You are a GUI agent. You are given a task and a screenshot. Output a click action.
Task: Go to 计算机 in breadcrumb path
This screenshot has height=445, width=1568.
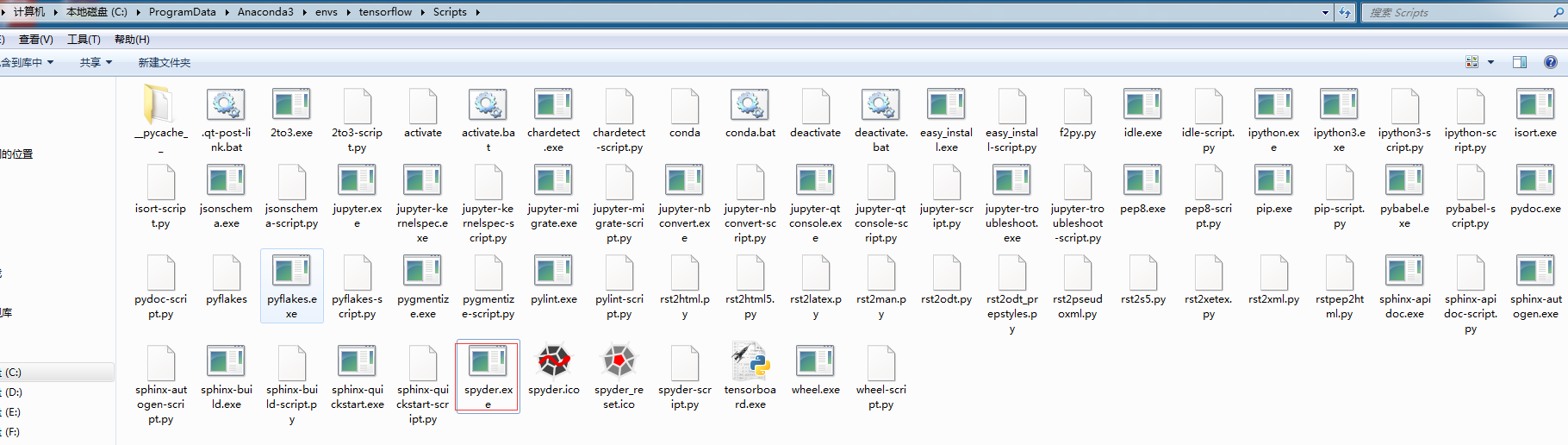29,12
